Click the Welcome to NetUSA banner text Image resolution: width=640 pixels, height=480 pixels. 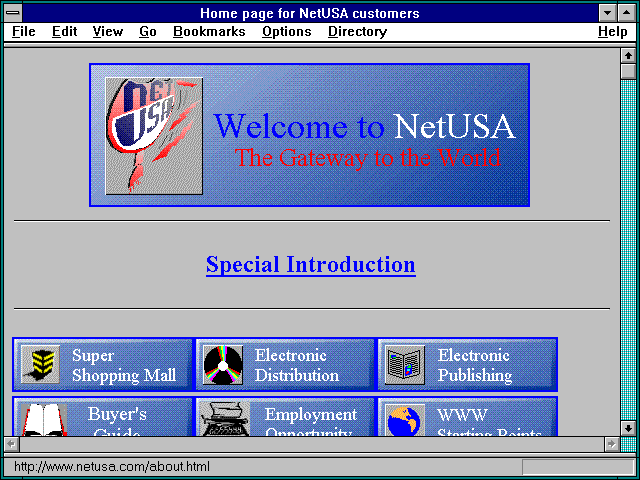click(x=364, y=126)
